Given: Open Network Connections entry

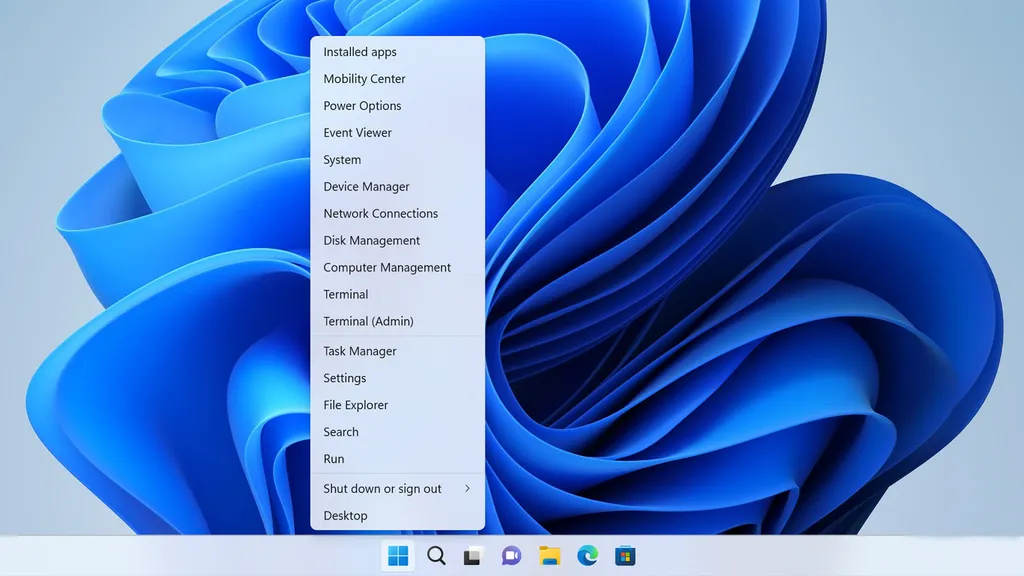Looking at the screenshot, I should coord(397,214).
